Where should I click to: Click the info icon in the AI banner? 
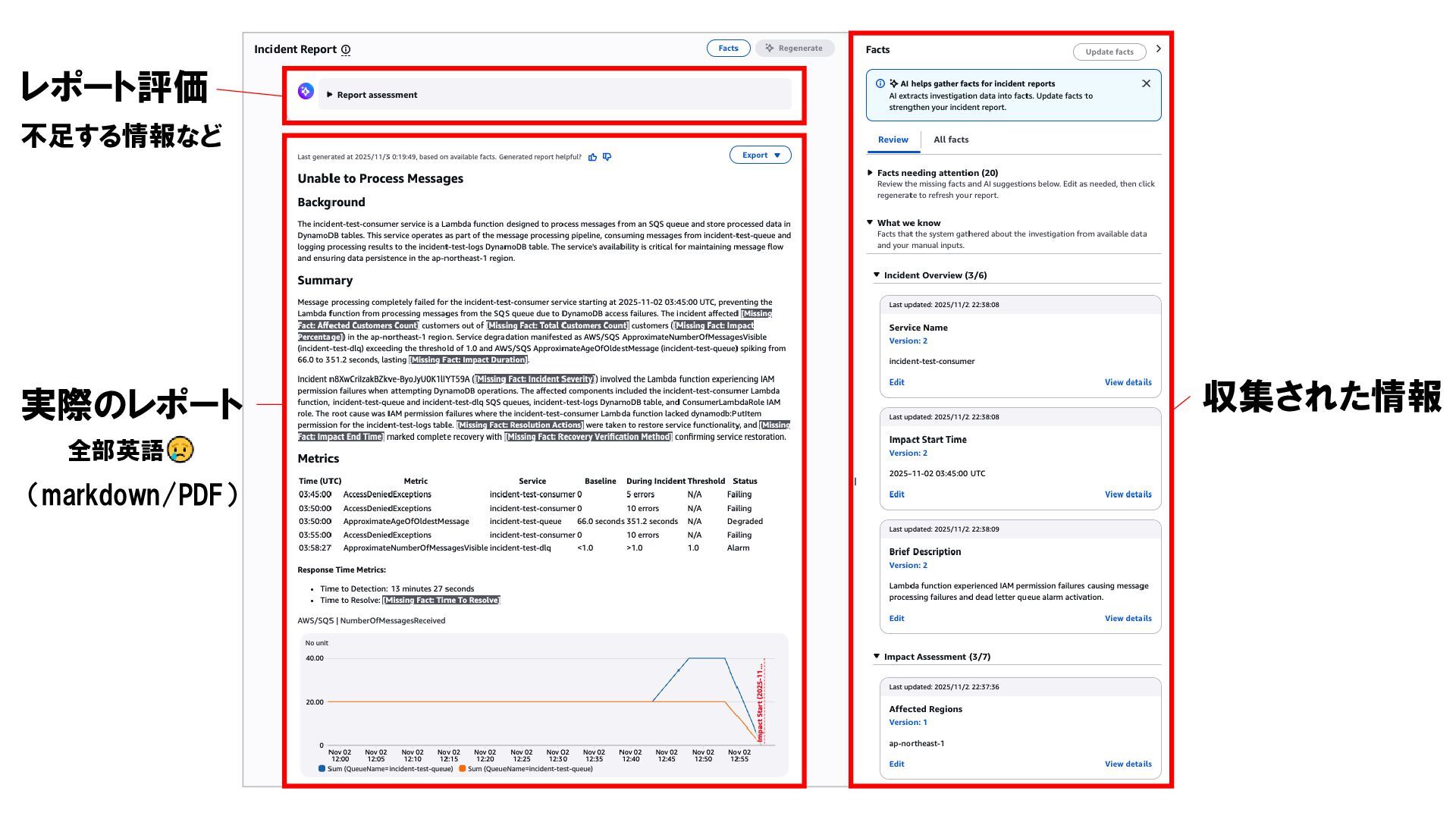(x=880, y=84)
